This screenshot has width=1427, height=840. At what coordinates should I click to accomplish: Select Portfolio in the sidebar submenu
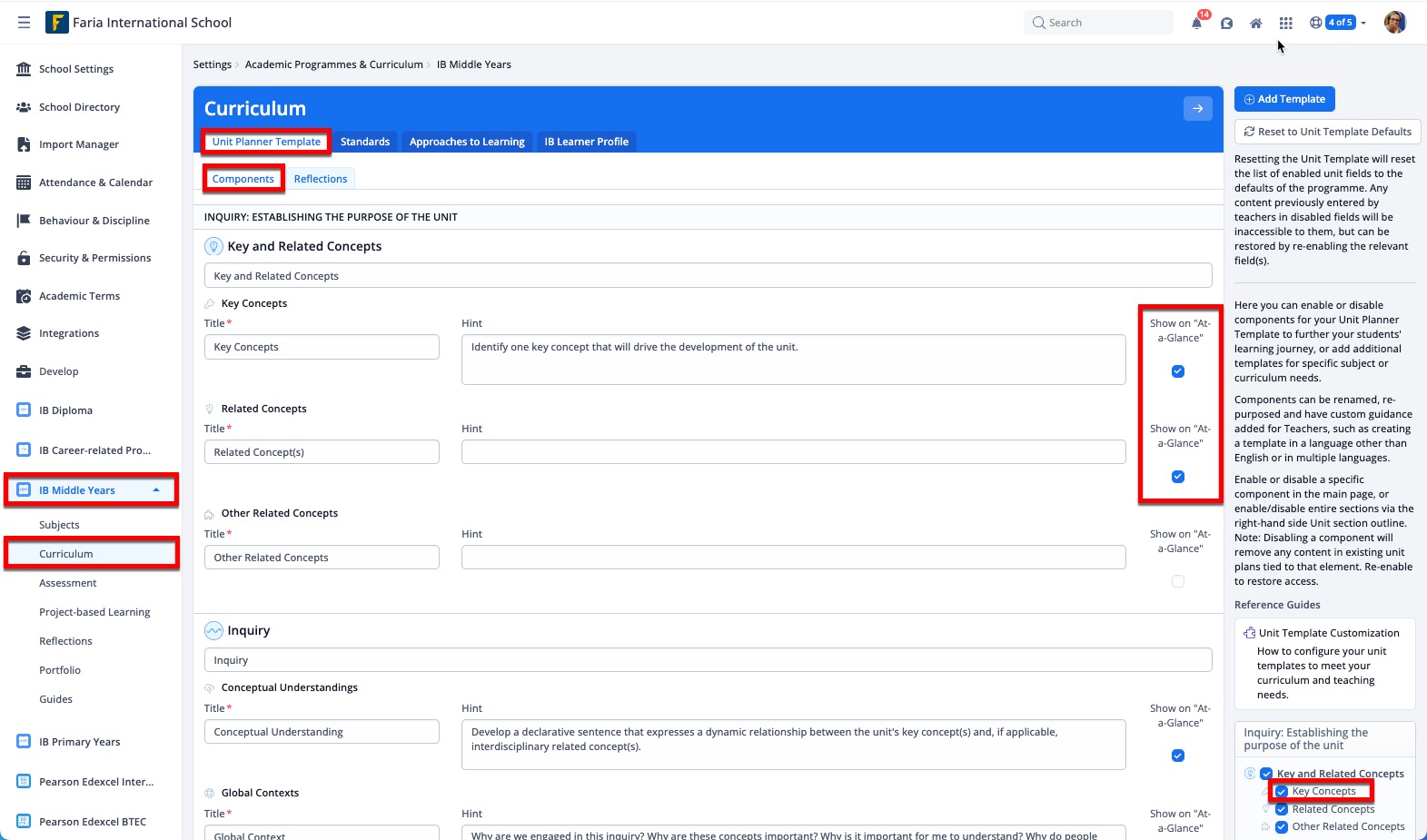point(60,670)
